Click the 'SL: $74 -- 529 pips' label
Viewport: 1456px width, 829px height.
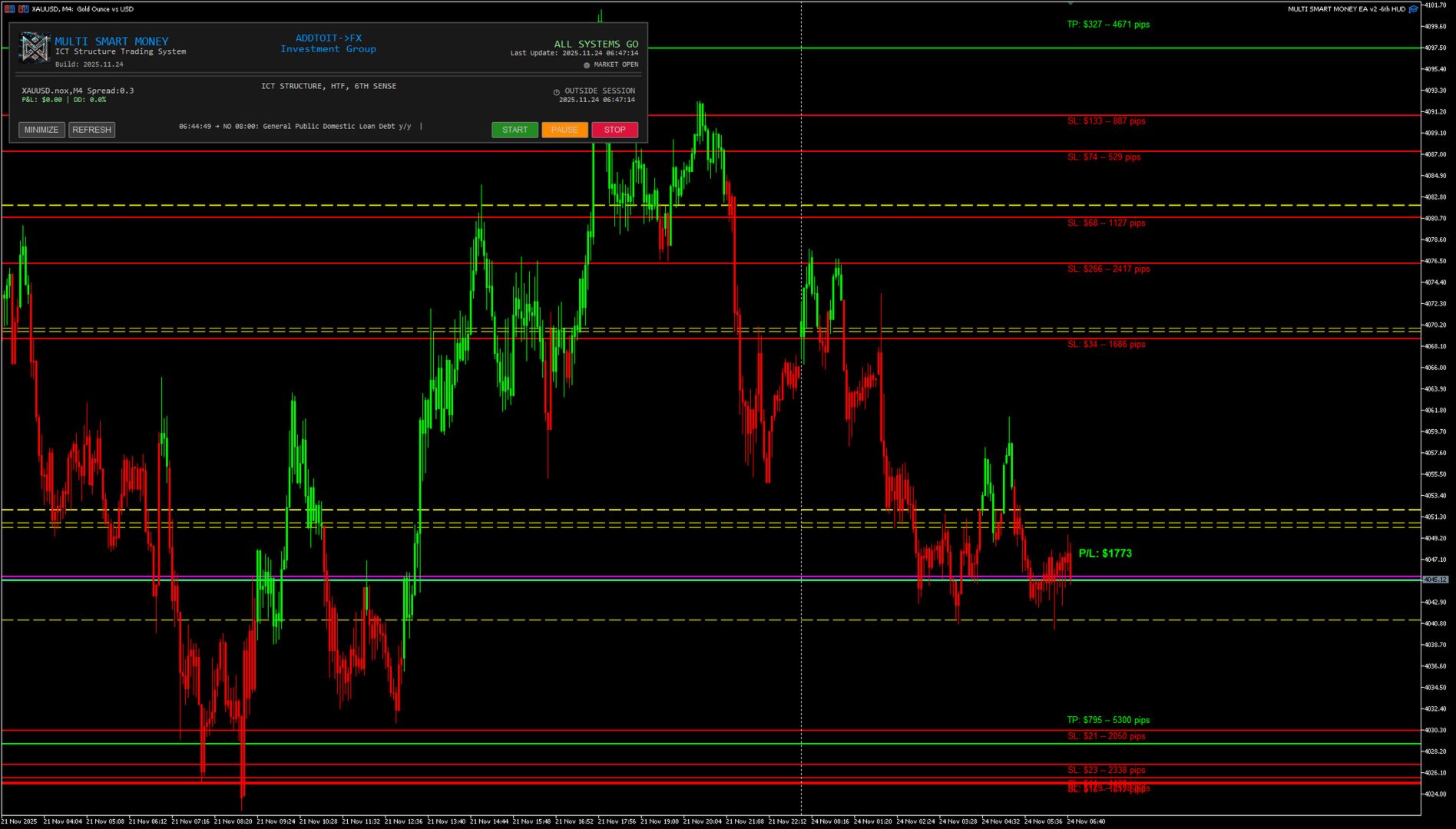pos(1104,157)
